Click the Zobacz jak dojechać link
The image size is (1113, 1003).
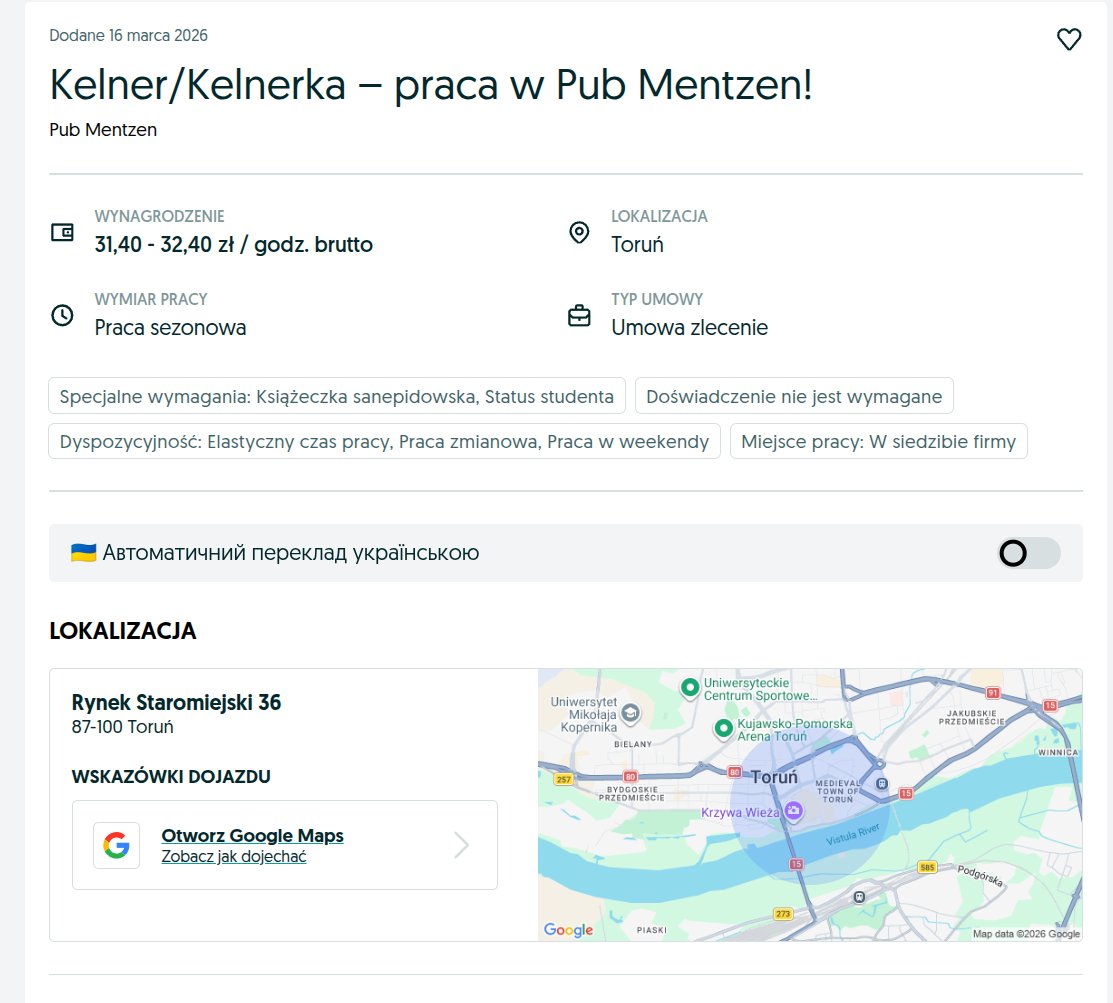[234, 857]
